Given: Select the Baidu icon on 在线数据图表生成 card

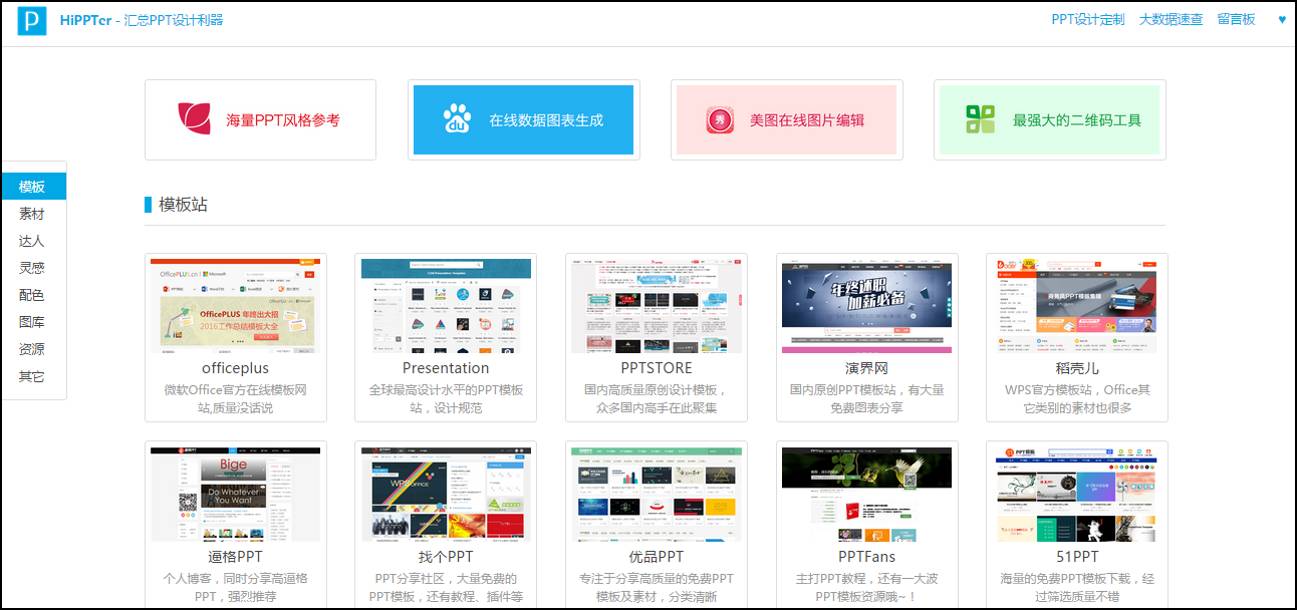Looking at the screenshot, I should point(456,117).
